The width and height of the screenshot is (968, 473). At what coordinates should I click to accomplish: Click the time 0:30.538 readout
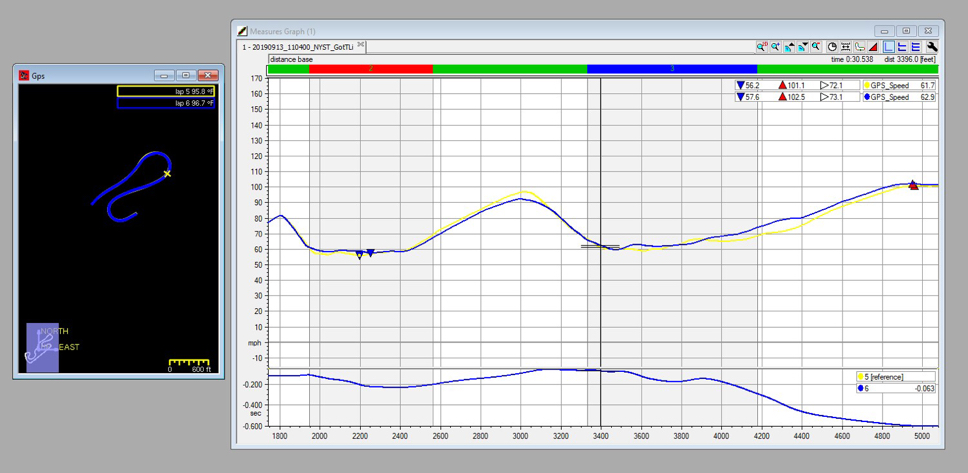(852, 59)
